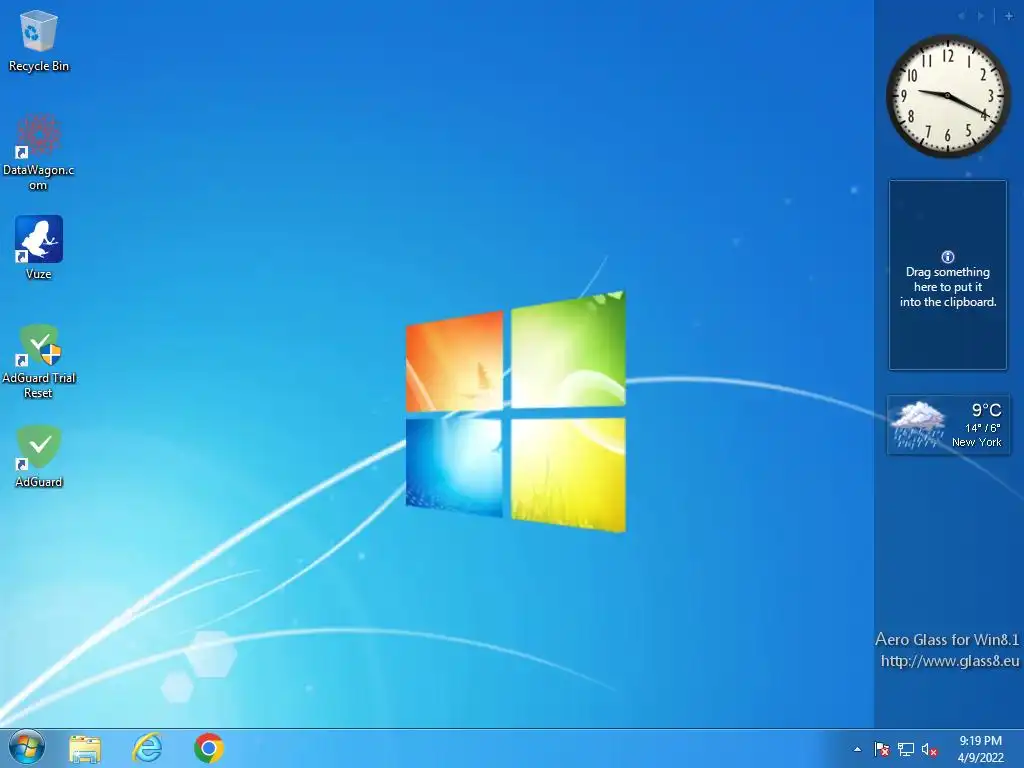This screenshot has height=768, width=1024.
Task: Open the taskbar clock showing 9:19 PM
Action: coord(980,741)
